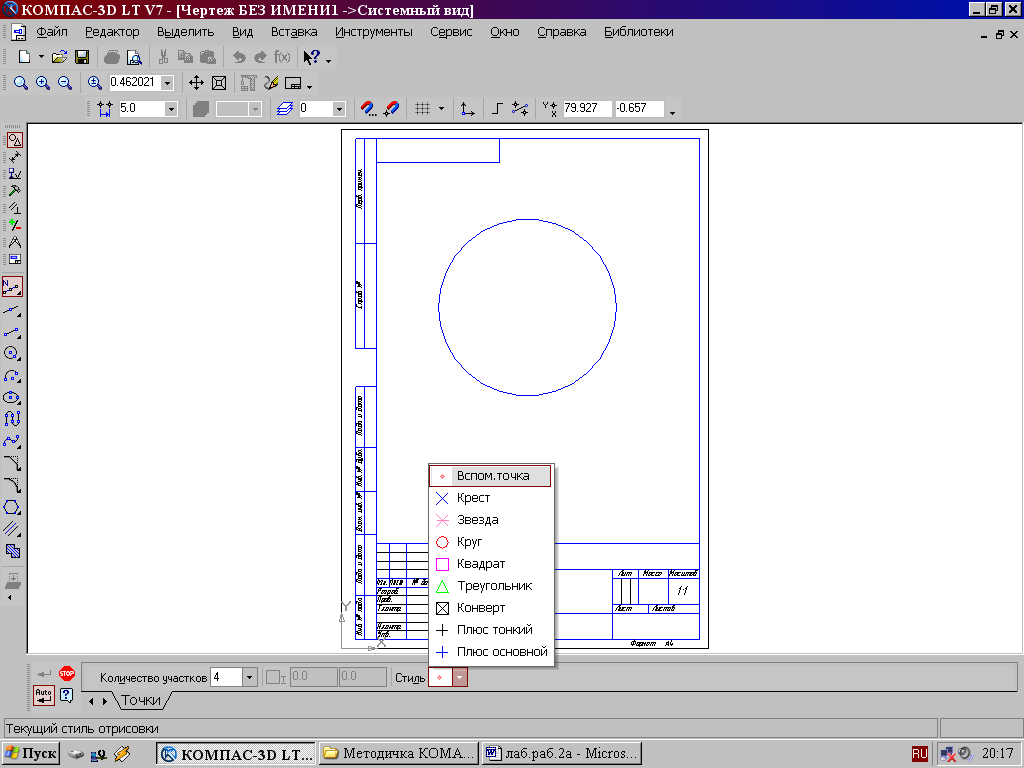Select the Polygon tool in sidebar
1024x768 pixels.
tap(12, 507)
